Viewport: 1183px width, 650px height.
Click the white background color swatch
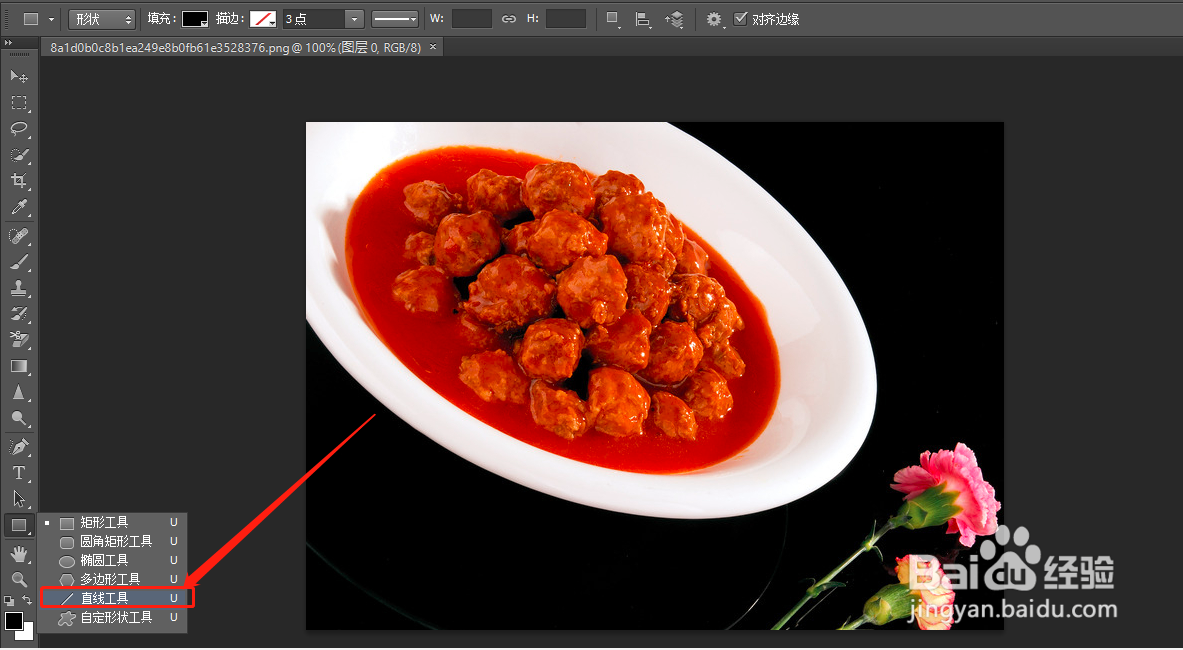click(x=28, y=633)
